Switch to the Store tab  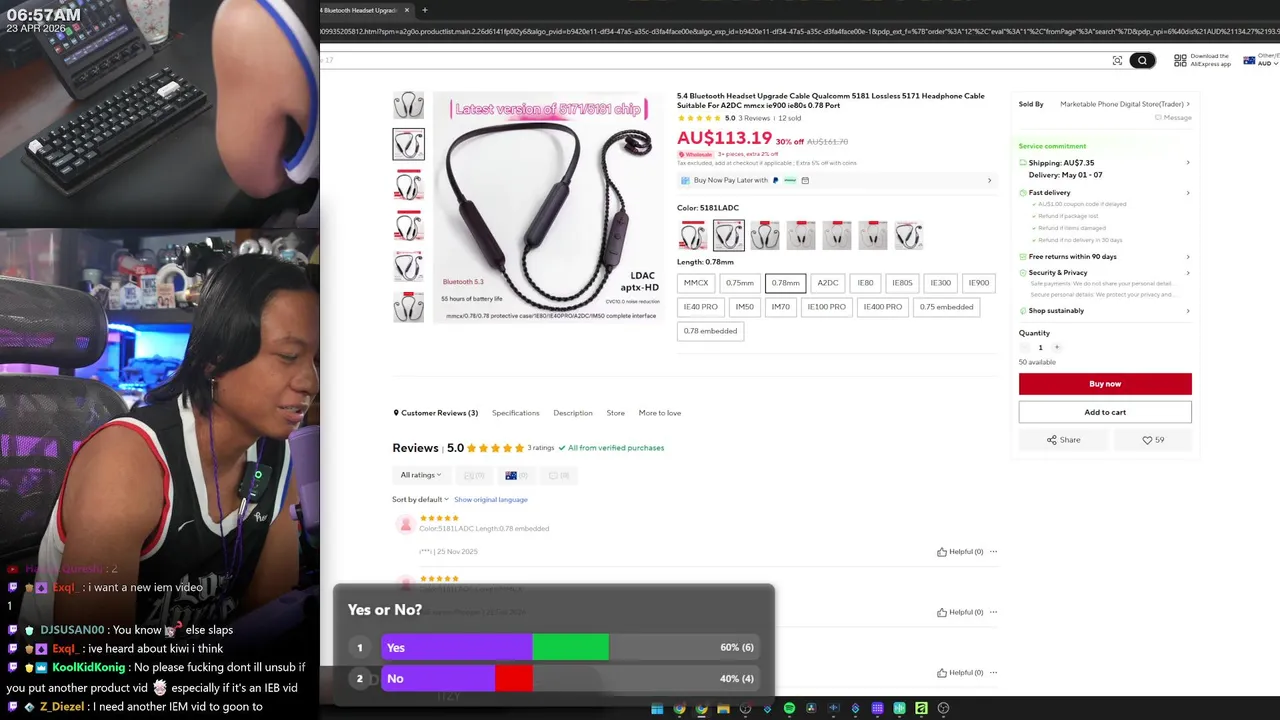[616, 413]
